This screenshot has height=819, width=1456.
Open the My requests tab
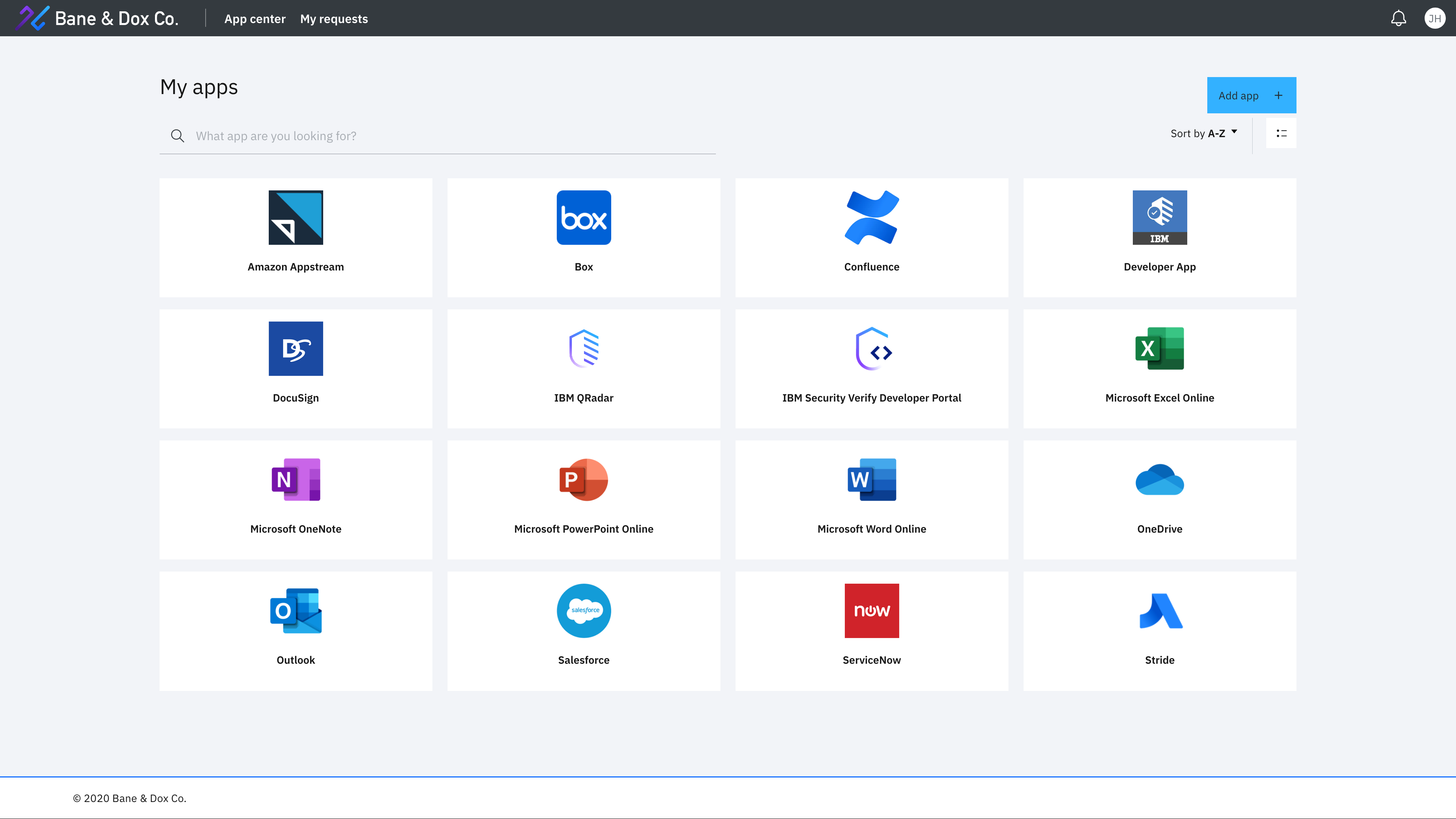point(333,19)
